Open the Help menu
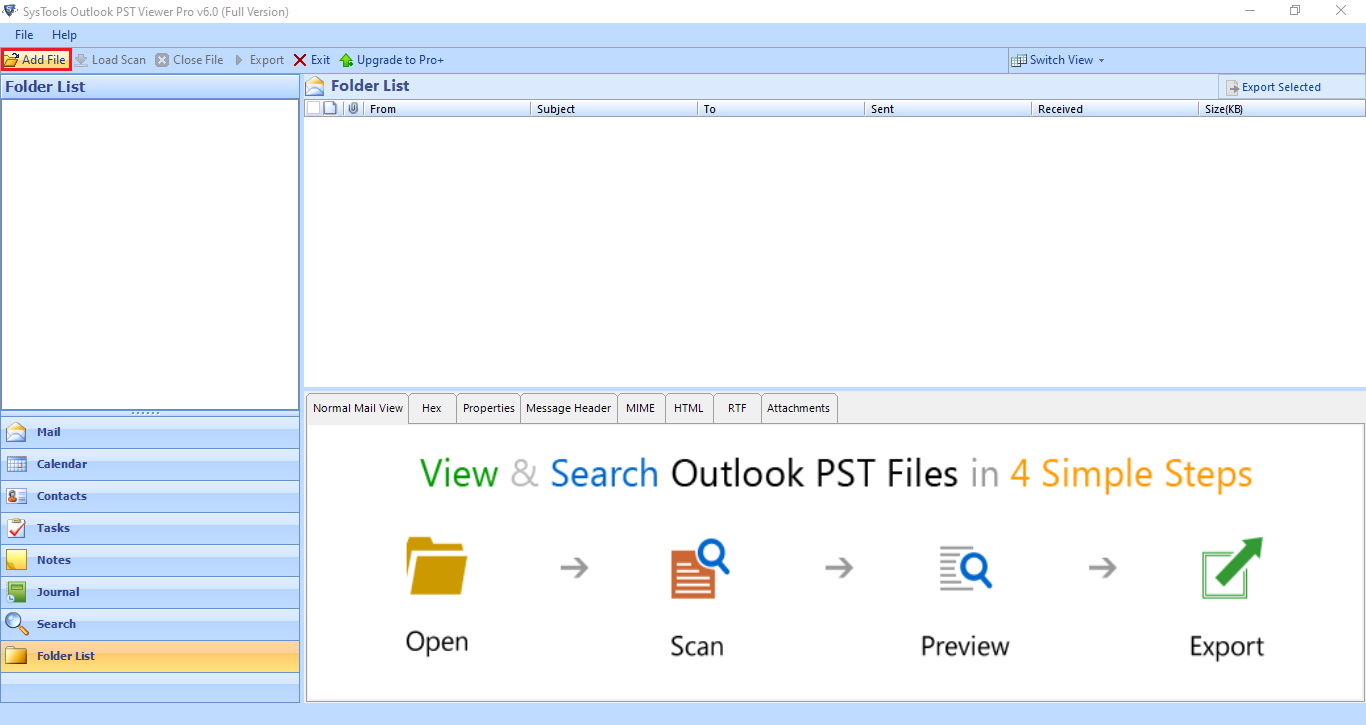Image resolution: width=1366 pixels, height=725 pixels. 64,35
